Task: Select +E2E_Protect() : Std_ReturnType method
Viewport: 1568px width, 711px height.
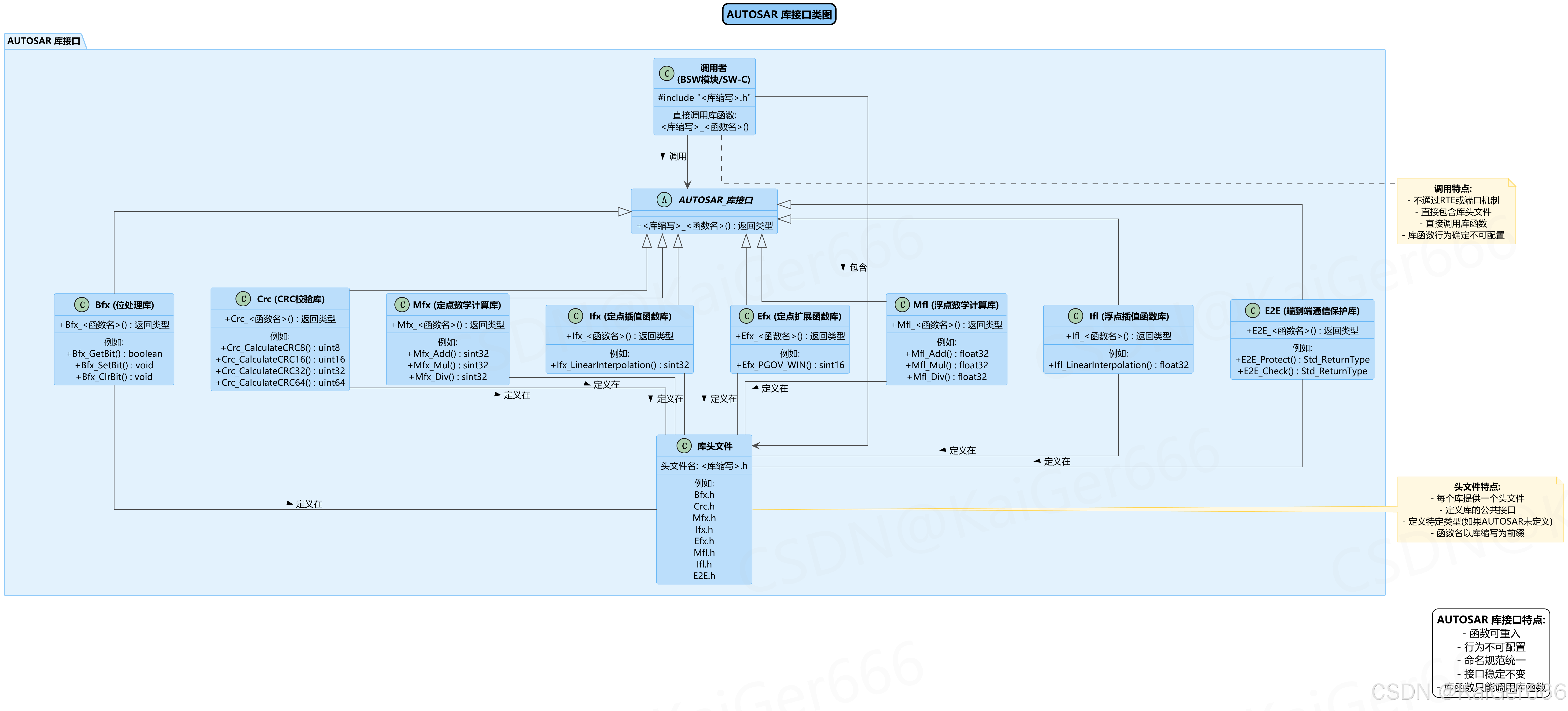Action: tap(1302, 360)
